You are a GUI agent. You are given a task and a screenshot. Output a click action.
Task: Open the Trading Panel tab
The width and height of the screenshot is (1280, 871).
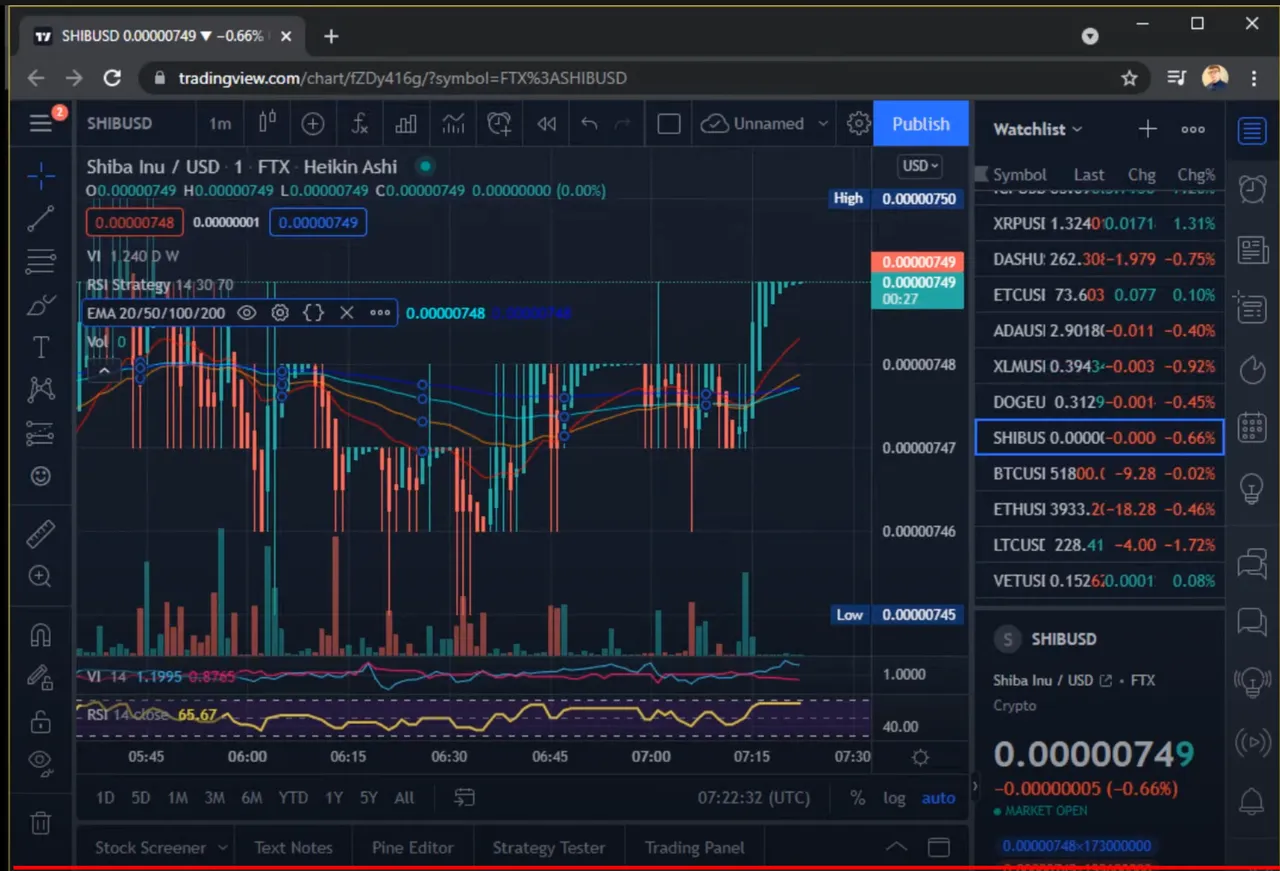(695, 847)
